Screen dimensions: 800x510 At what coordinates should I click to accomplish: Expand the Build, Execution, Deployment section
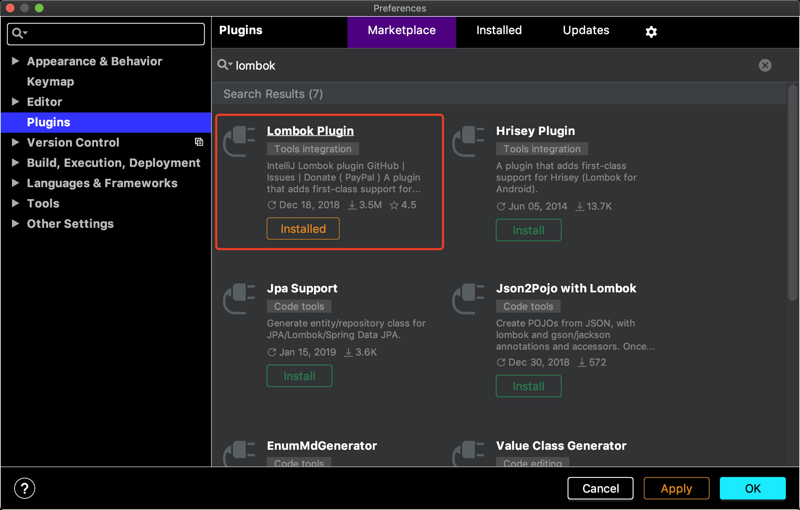click(x=15, y=163)
